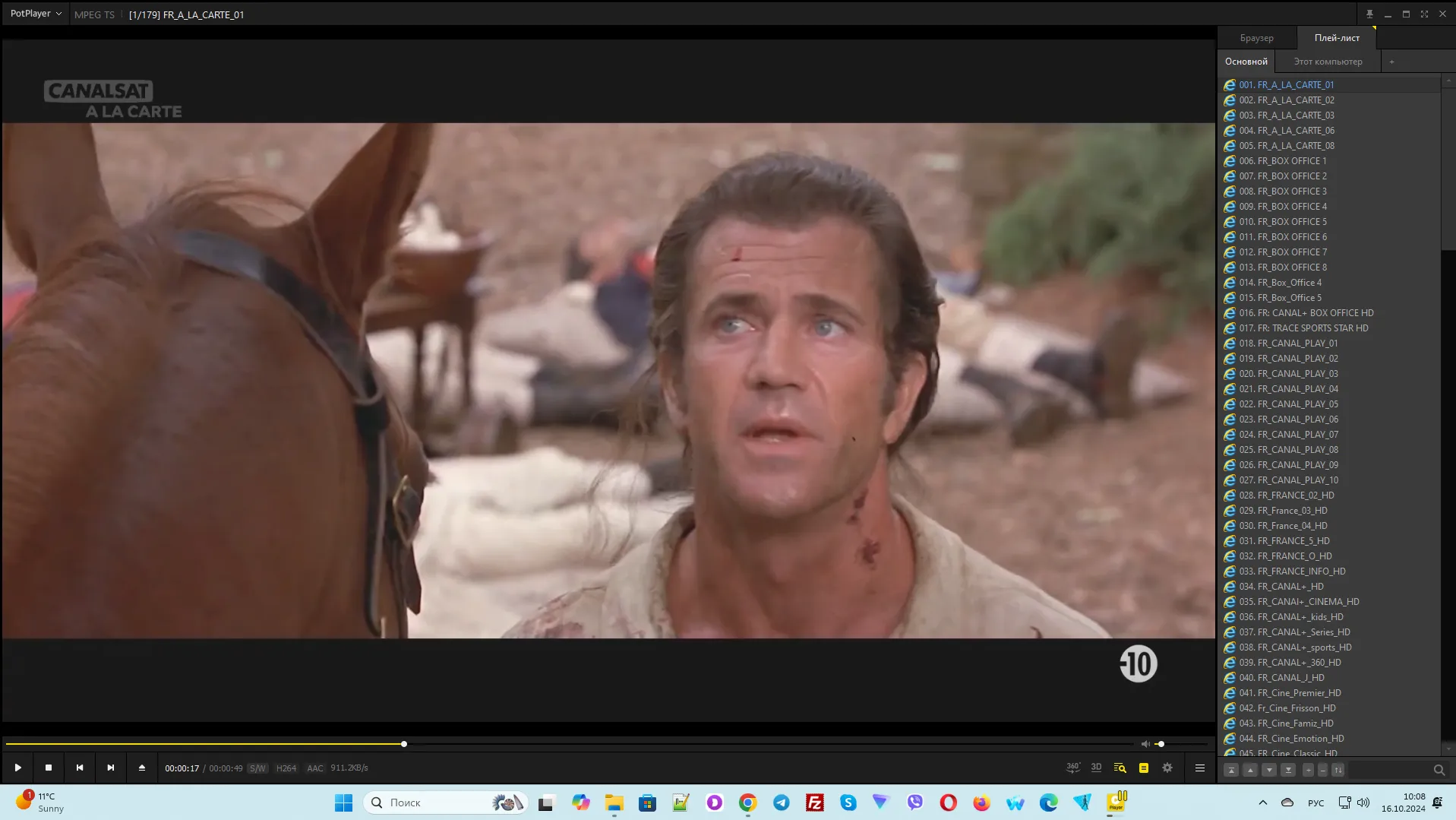Viewport: 1456px width, 820px height.
Task: Click the РУС language indicator
Action: point(1315,803)
